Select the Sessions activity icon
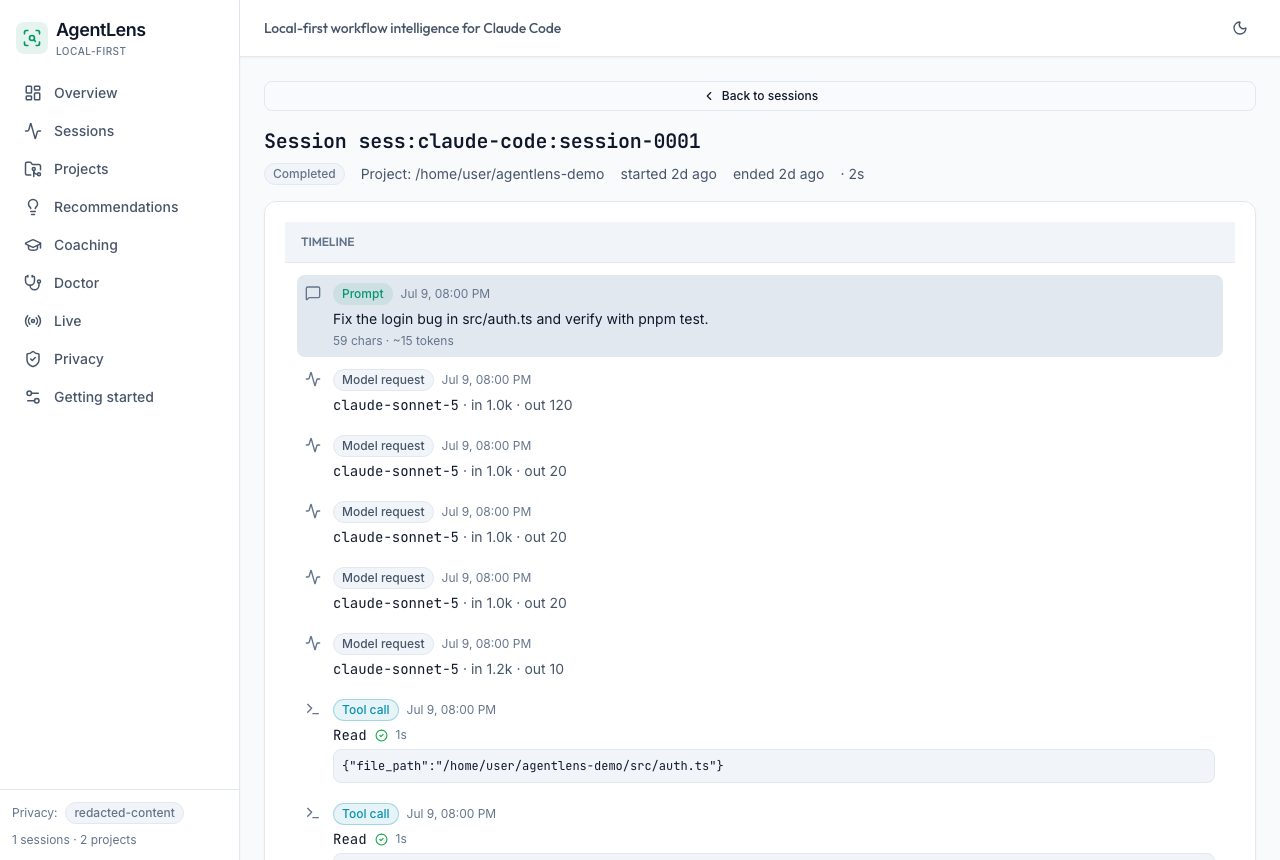 pyautogui.click(x=33, y=131)
